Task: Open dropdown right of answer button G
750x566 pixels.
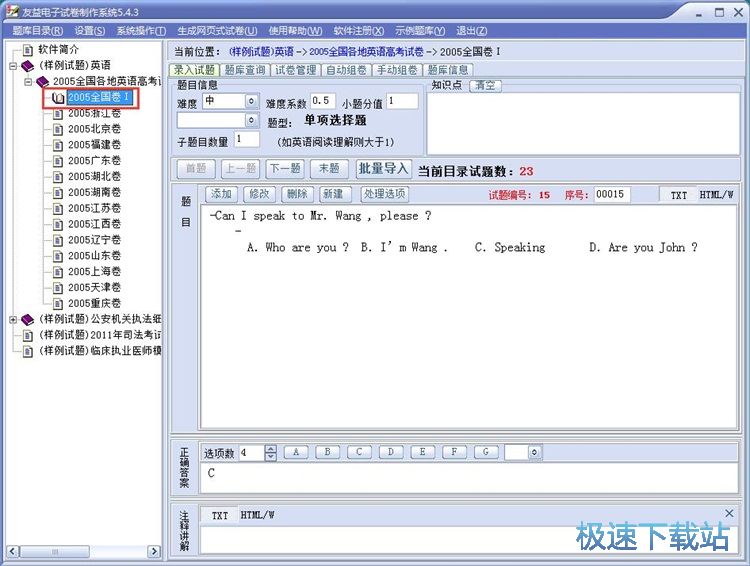Action: pos(534,452)
